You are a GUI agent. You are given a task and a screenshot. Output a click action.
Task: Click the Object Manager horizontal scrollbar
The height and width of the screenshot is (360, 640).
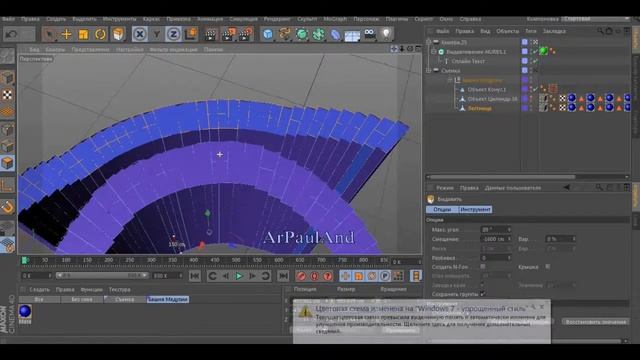(502, 177)
